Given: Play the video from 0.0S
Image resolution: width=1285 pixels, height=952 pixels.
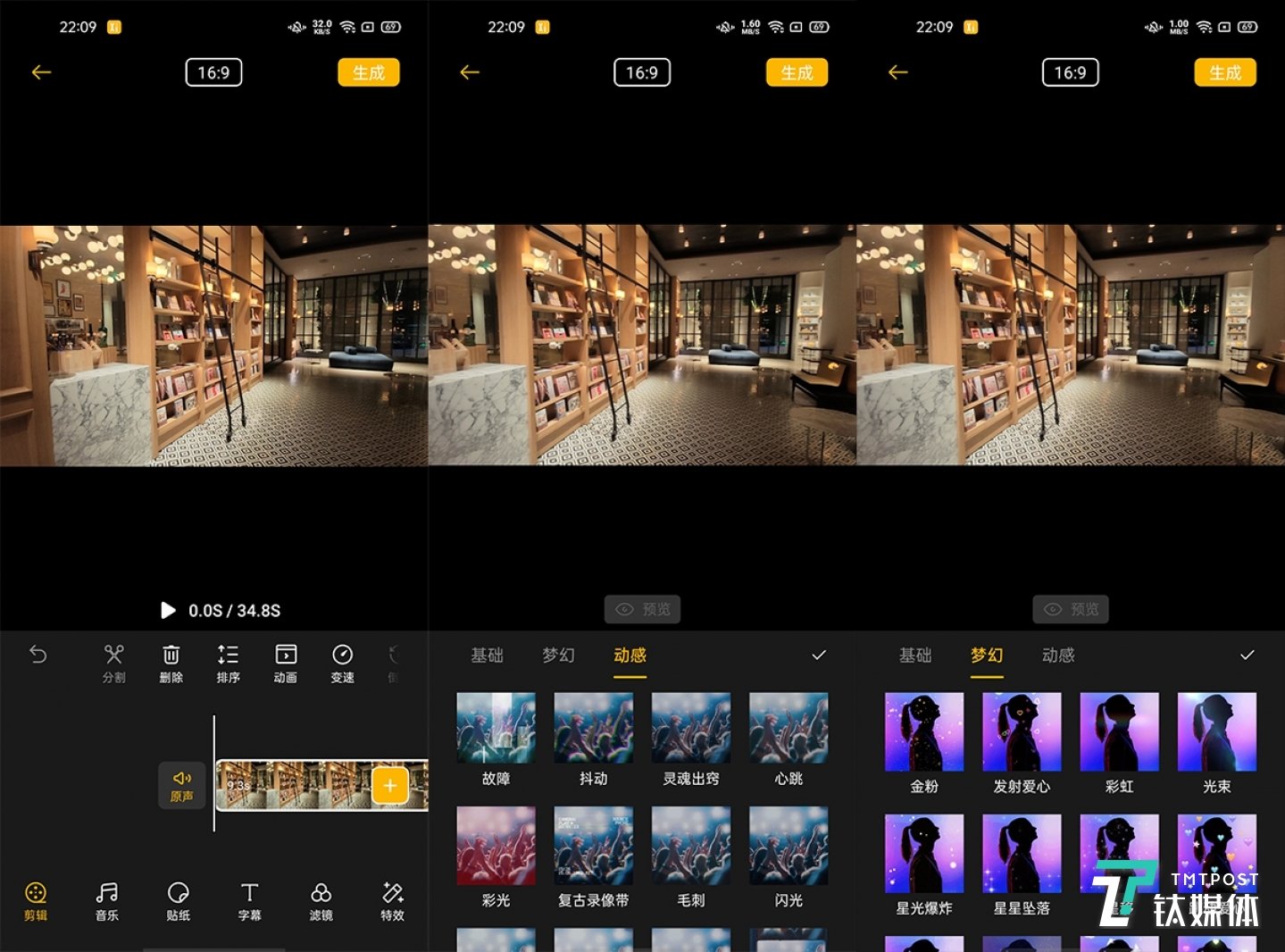Looking at the screenshot, I should tap(168, 610).
